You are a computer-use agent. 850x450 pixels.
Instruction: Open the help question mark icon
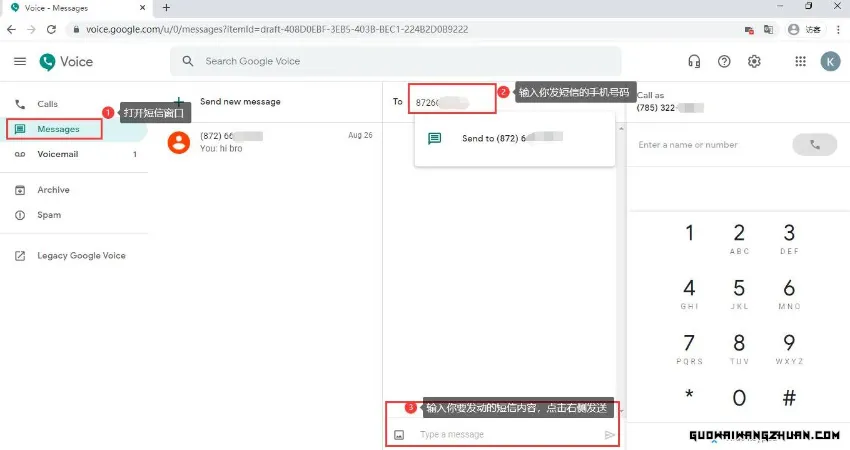click(724, 61)
